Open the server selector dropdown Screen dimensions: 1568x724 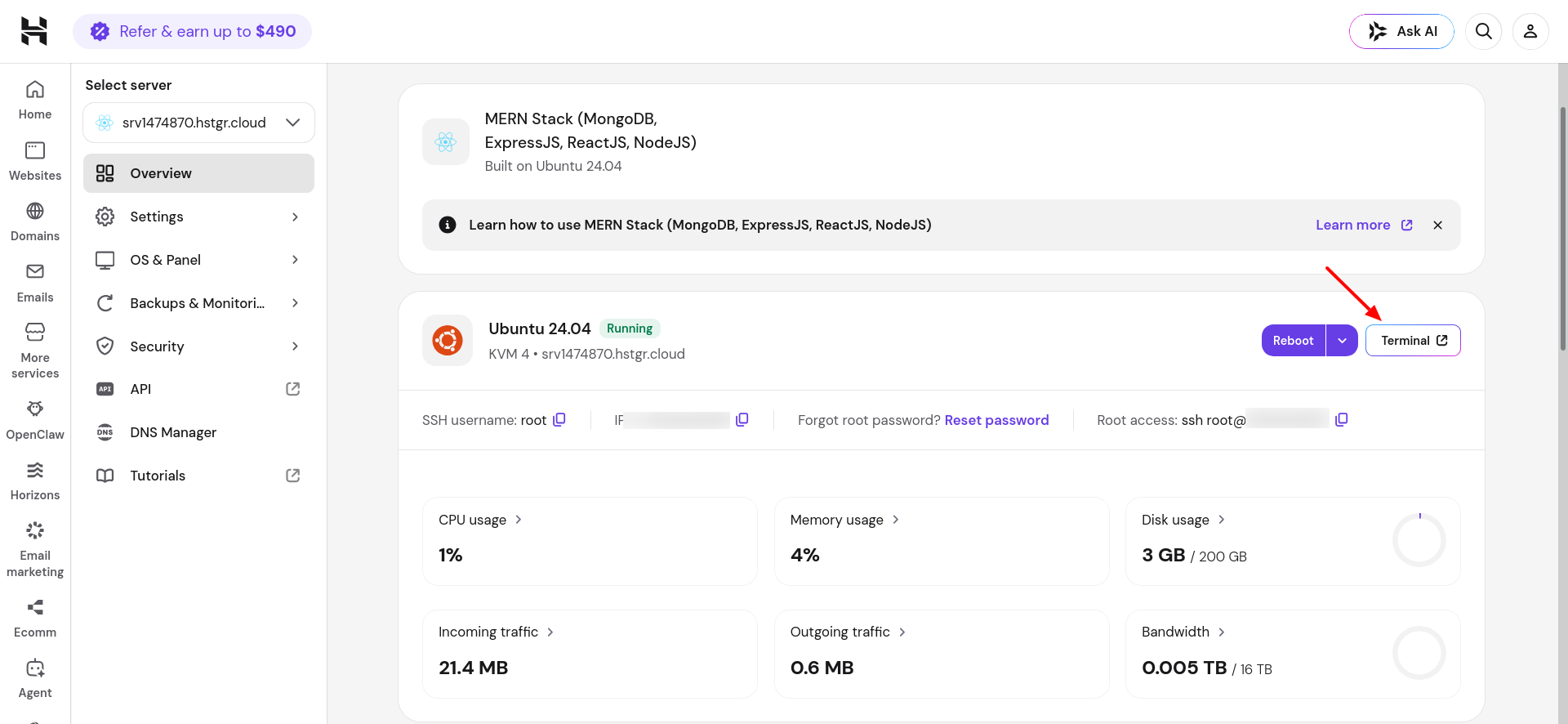(198, 123)
